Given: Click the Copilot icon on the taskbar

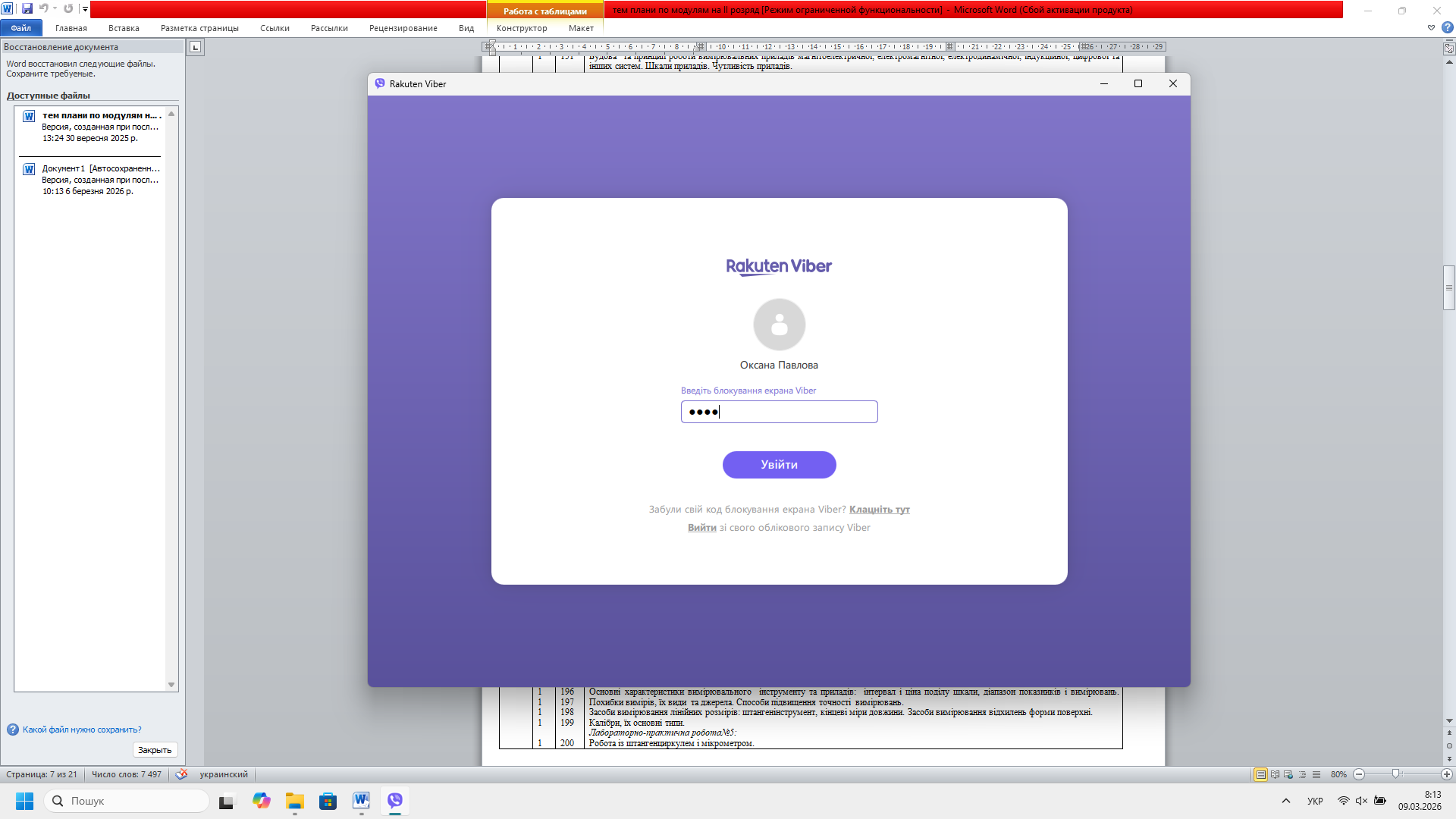Looking at the screenshot, I should pyautogui.click(x=262, y=801).
